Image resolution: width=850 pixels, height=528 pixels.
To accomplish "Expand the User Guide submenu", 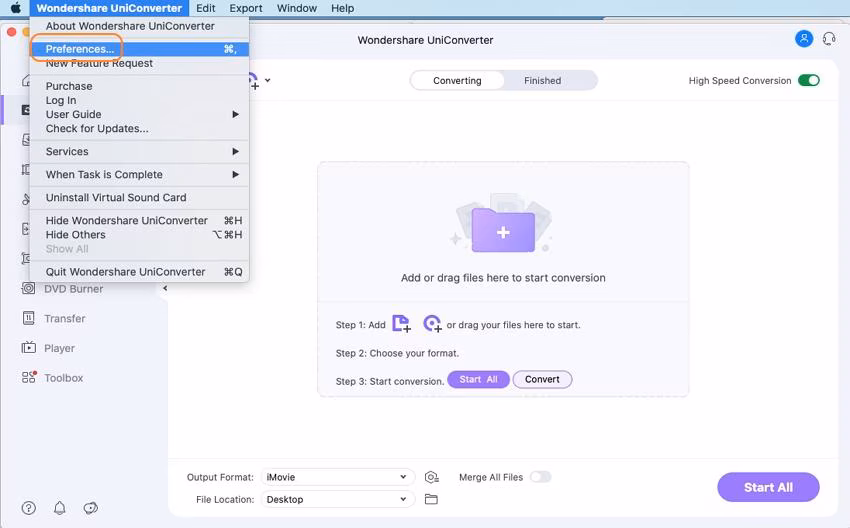I will (139, 114).
